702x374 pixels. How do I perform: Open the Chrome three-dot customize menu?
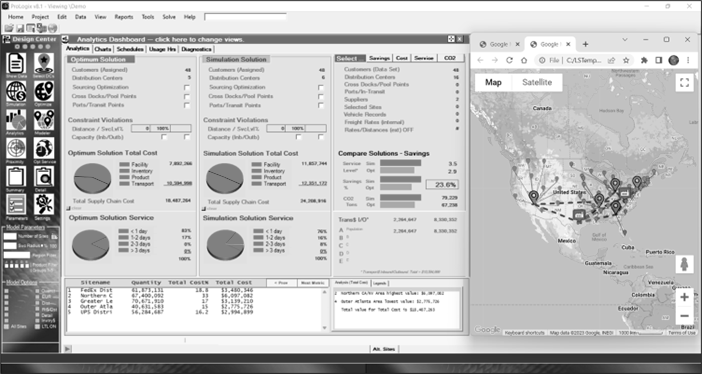pos(688,60)
